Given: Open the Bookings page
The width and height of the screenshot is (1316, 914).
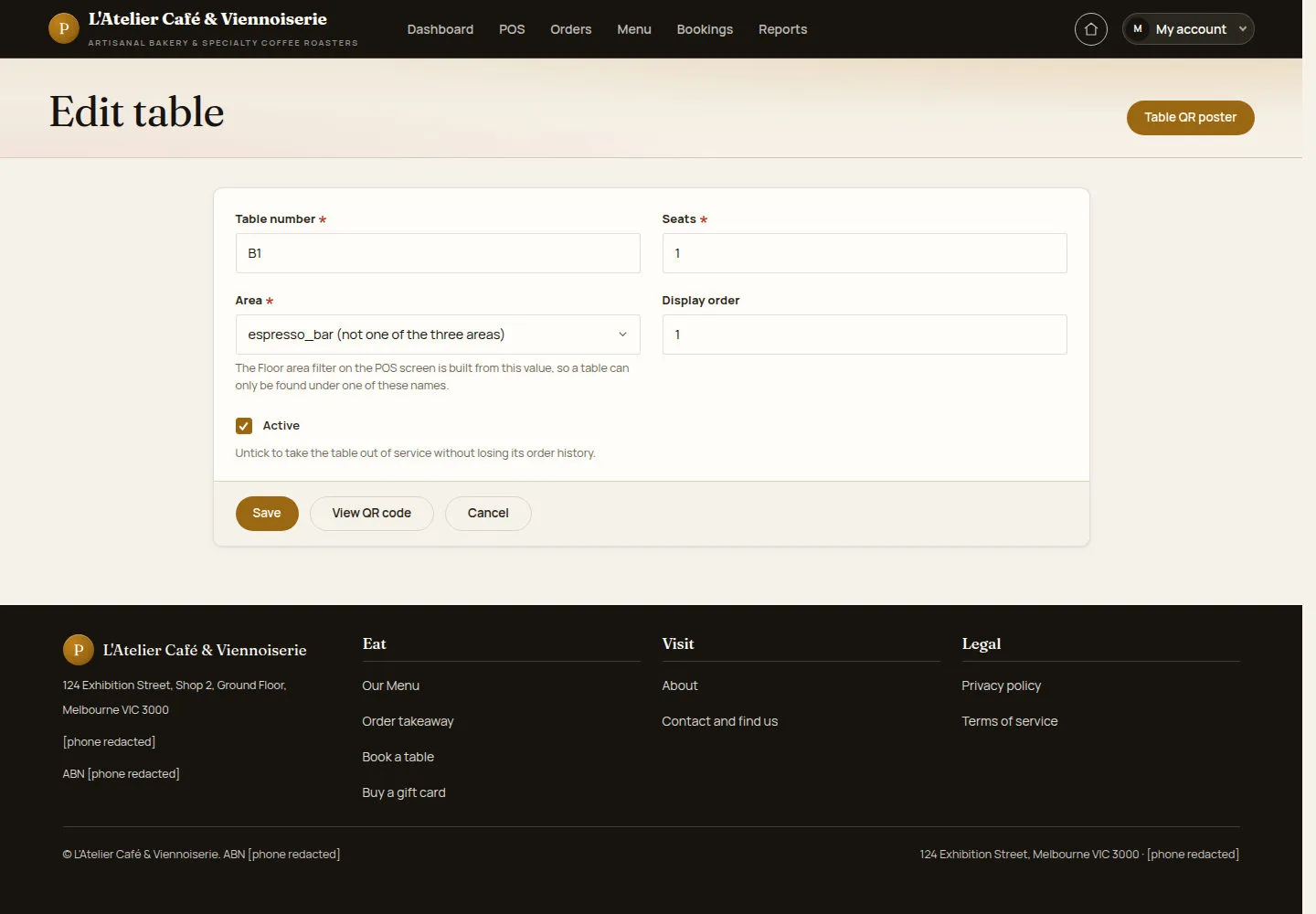Looking at the screenshot, I should (705, 29).
